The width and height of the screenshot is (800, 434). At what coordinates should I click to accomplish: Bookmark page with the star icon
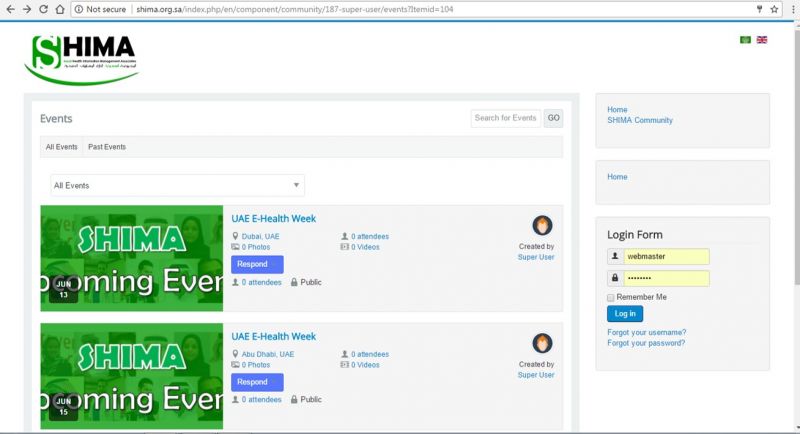point(774,9)
